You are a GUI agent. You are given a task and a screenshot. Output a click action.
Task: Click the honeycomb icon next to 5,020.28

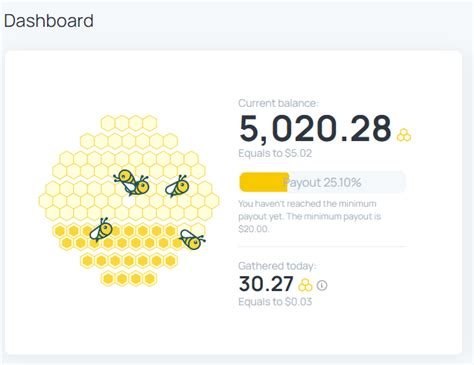point(404,135)
